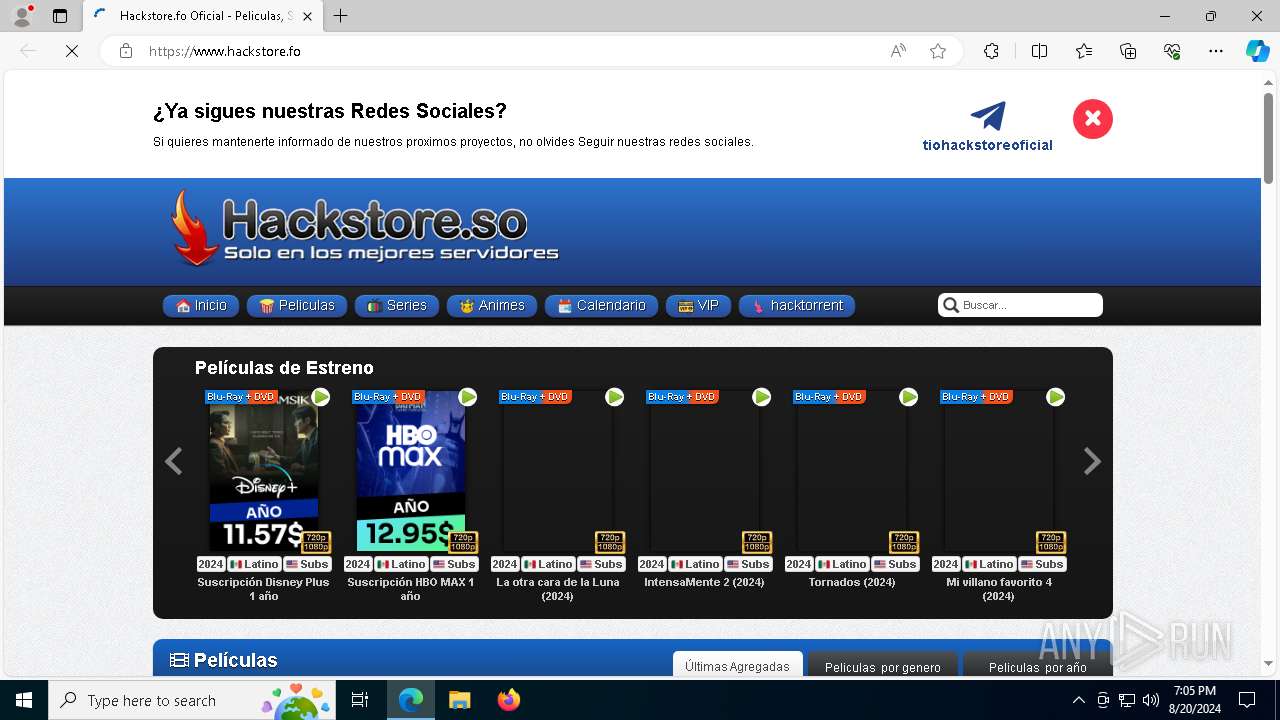1280x720 pixels.
Task: Click IntensaMente 2 (2024) title link
Action: click(x=704, y=582)
